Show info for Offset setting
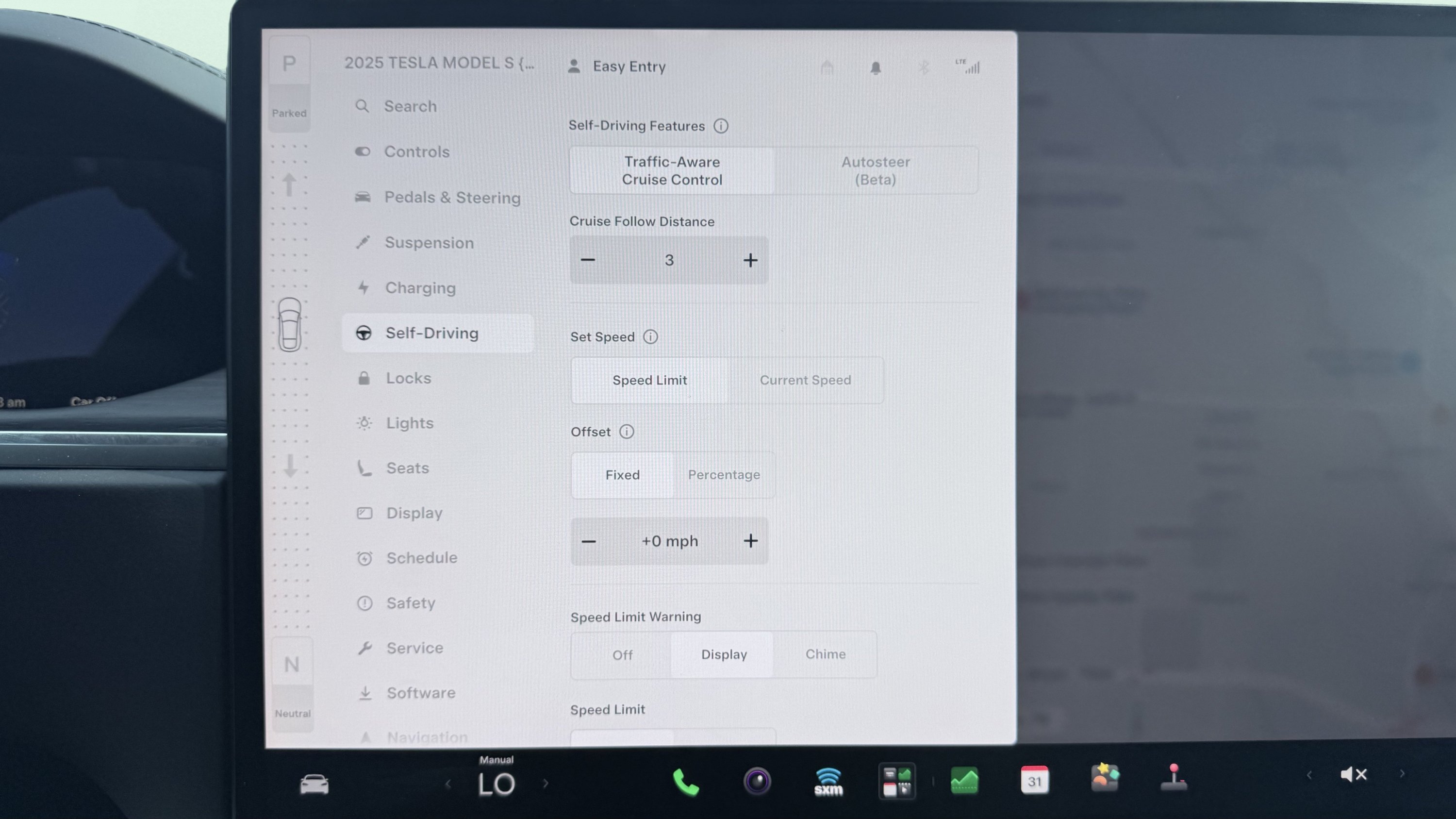Screen dimensions: 1456x819 click(626, 432)
